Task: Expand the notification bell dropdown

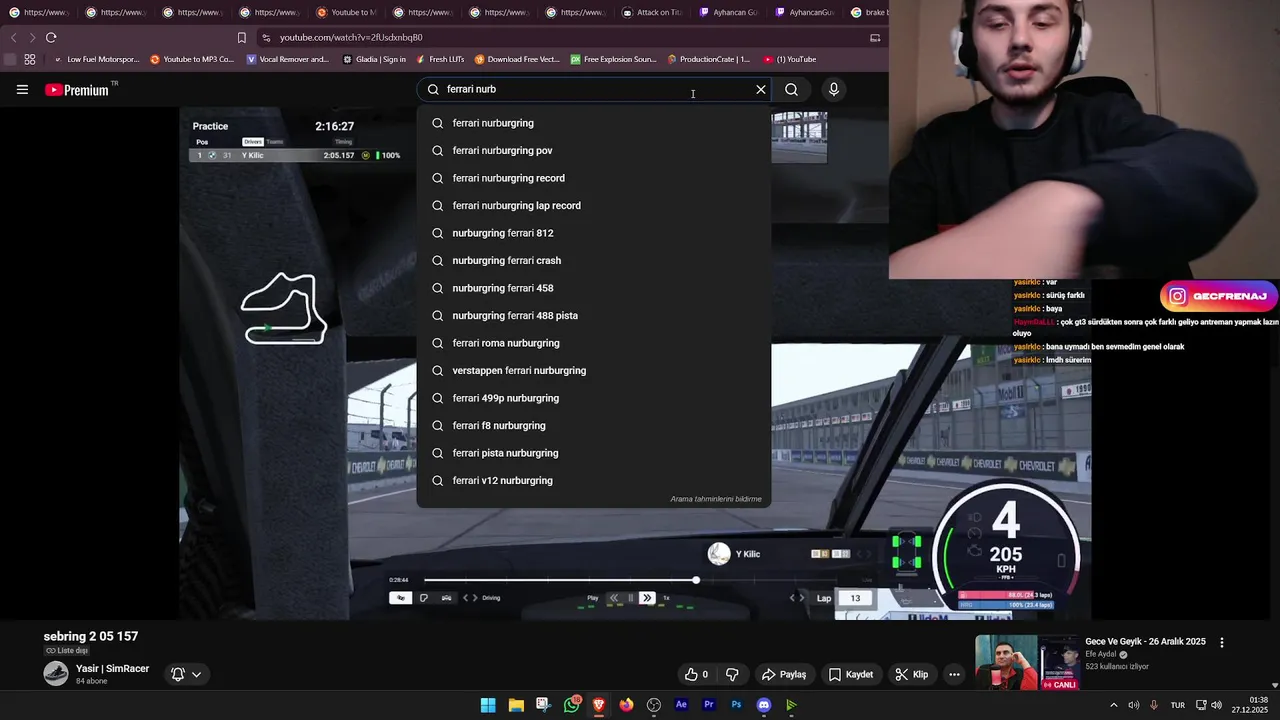Action: click(x=186, y=674)
